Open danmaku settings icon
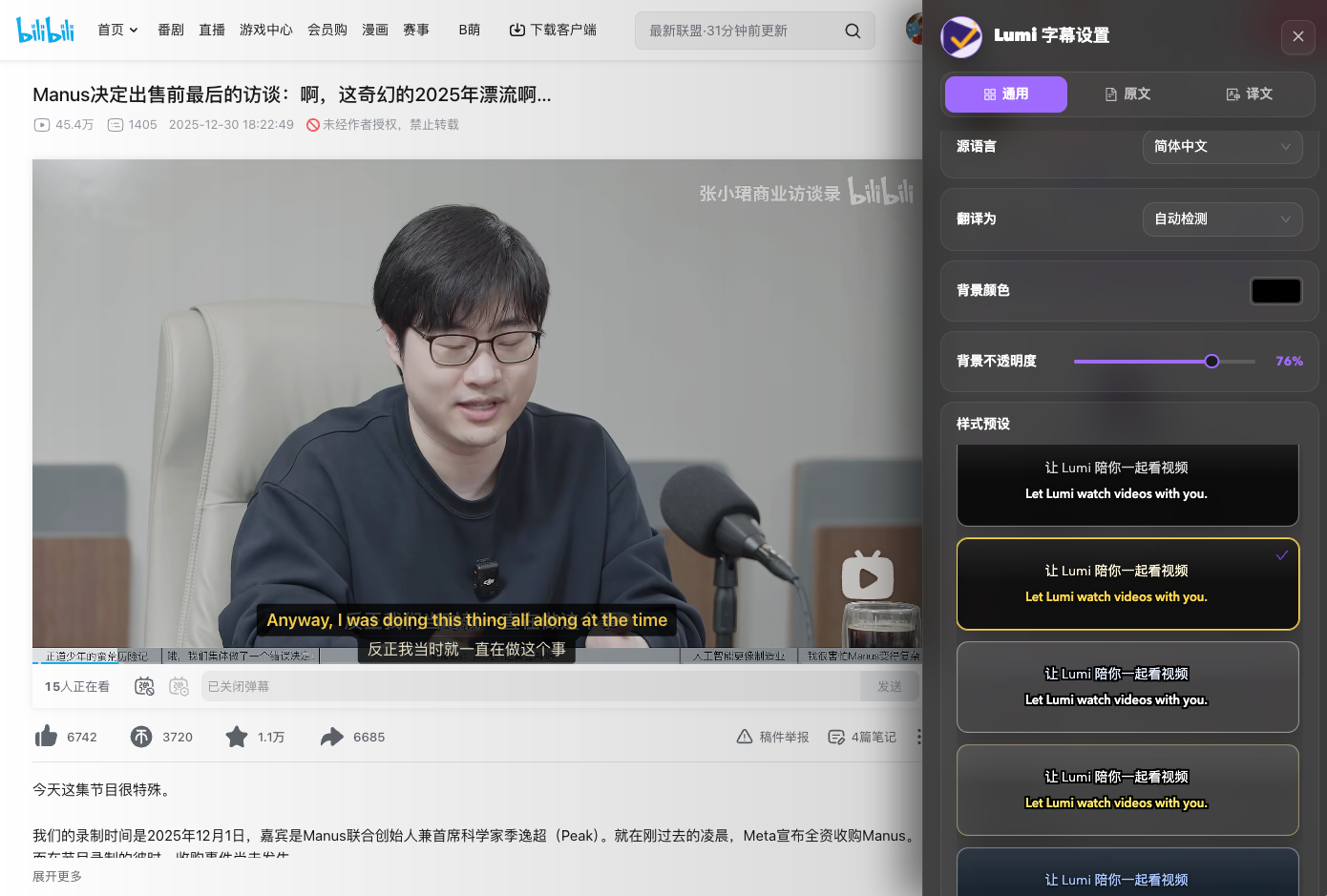Viewport: 1327px width, 896px height. click(x=179, y=686)
